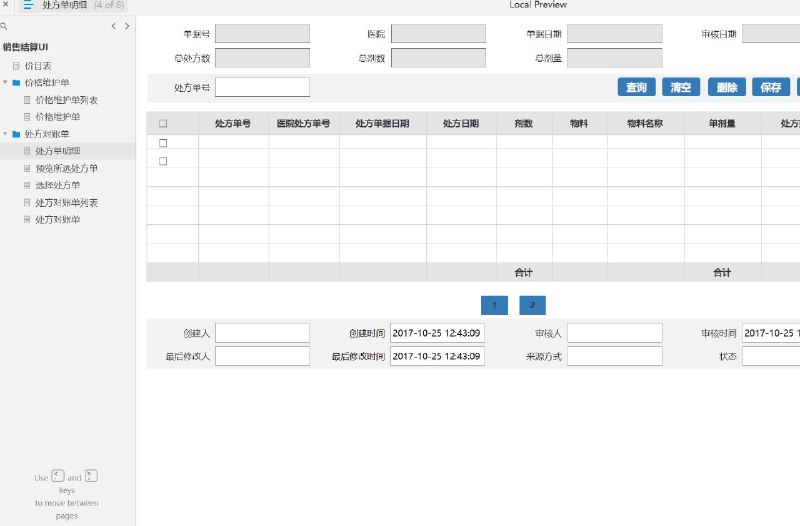This screenshot has width=800, height=526.
Task: Open the 预览所选处方单 page
Action: point(66,168)
